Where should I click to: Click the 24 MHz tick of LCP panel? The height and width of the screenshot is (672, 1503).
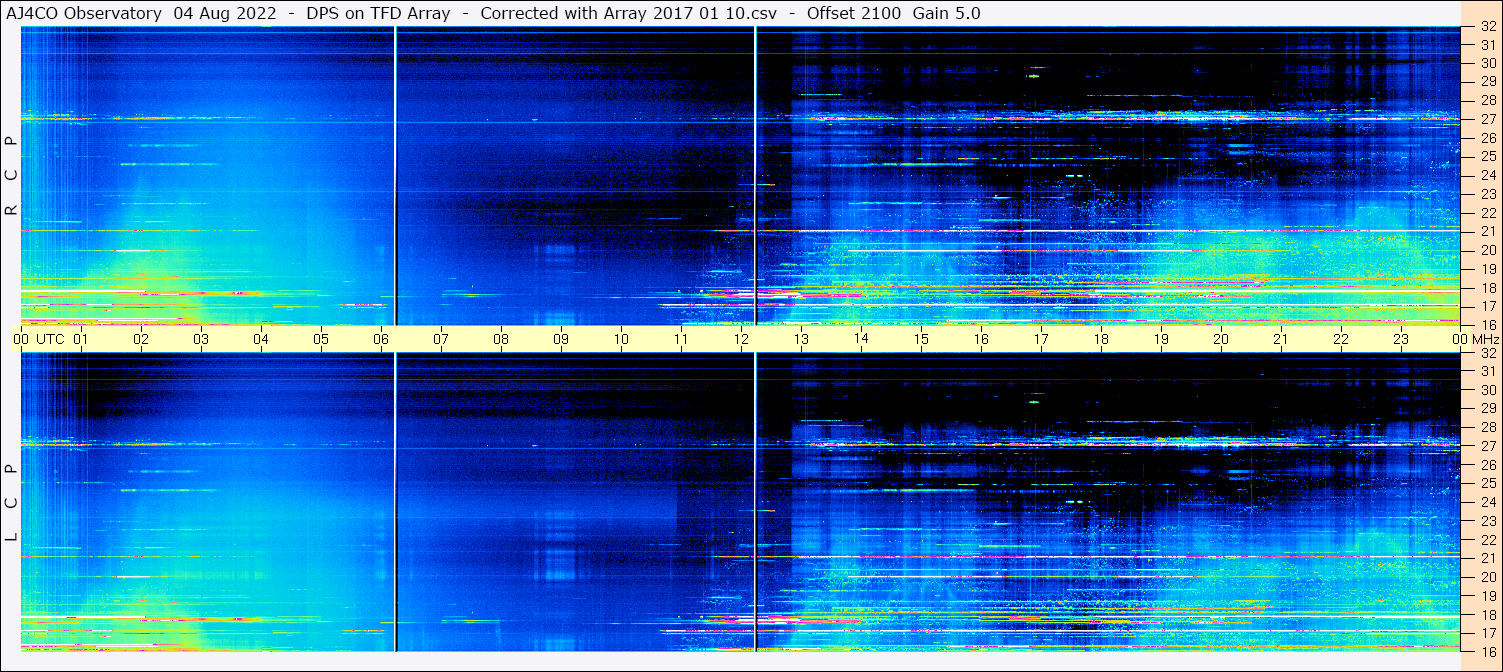coord(1488,502)
